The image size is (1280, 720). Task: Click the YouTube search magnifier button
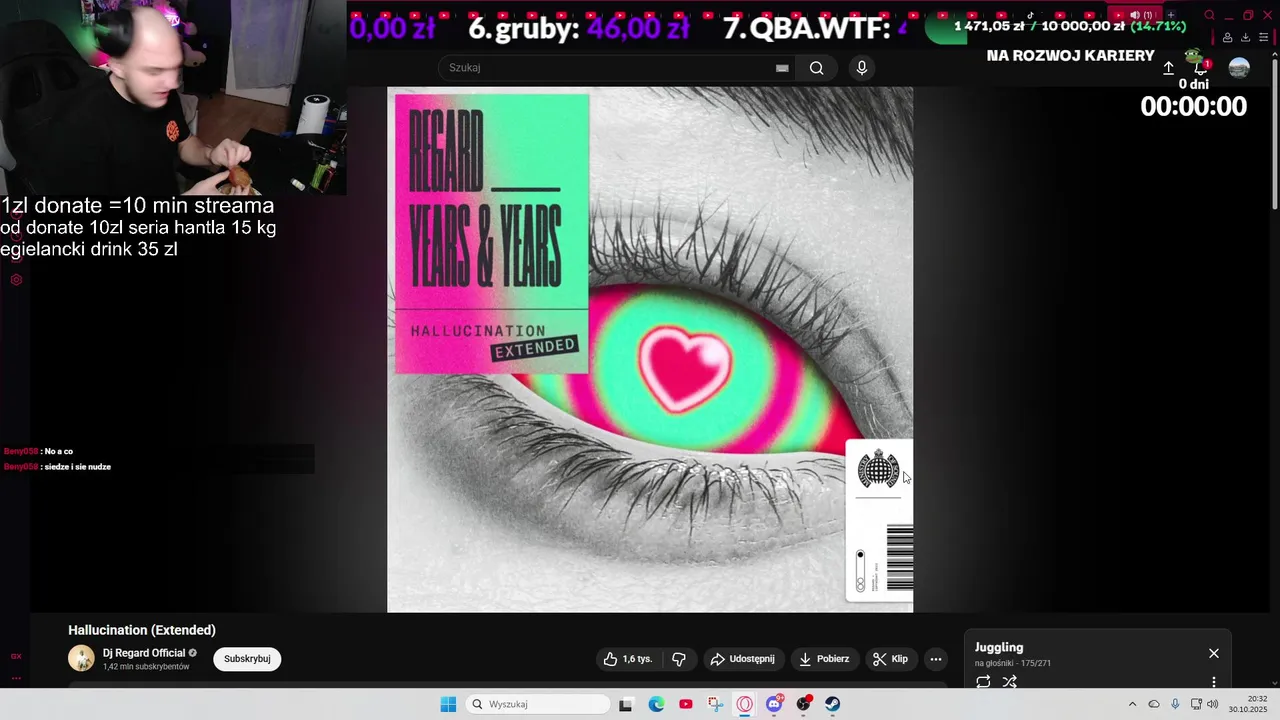pyautogui.click(x=817, y=68)
